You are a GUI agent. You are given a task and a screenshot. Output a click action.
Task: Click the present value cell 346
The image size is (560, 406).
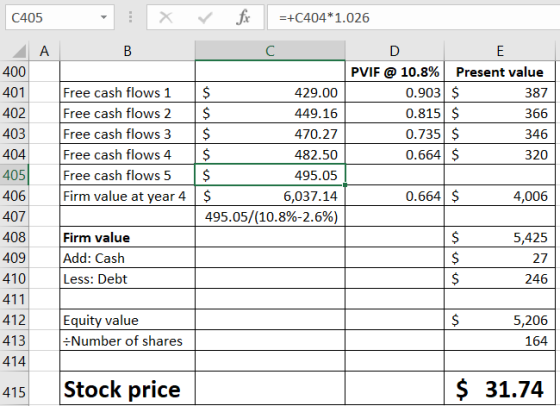point(500,134)
